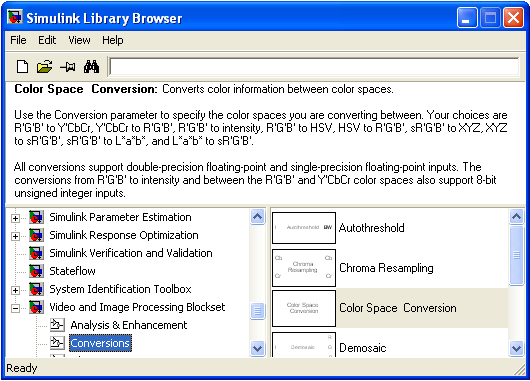Select Simulink Verification and Validation in the tree
530x381 pixels.
131,253
